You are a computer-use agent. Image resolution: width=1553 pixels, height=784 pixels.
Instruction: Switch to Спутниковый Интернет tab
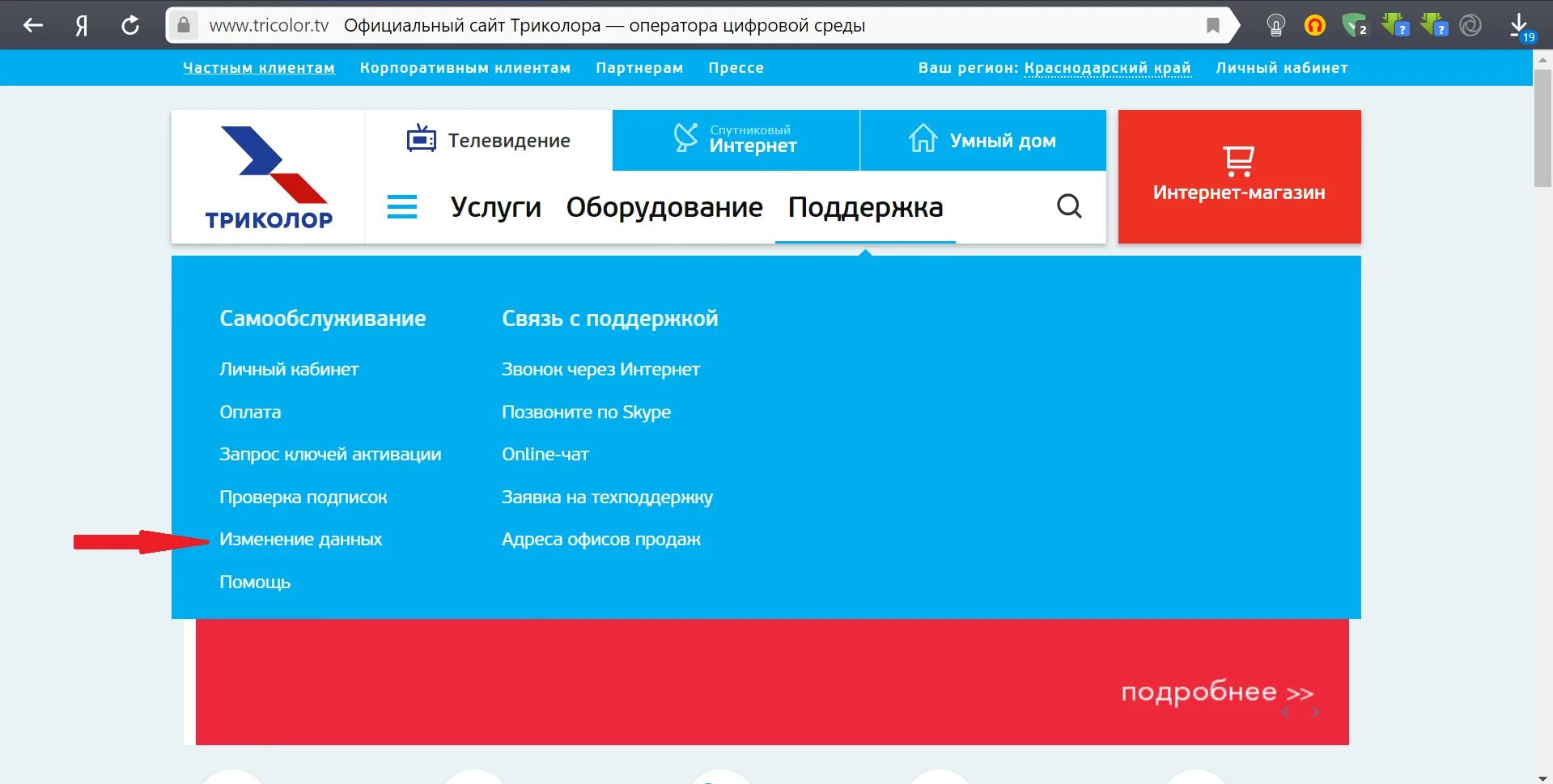coord(736,140)
